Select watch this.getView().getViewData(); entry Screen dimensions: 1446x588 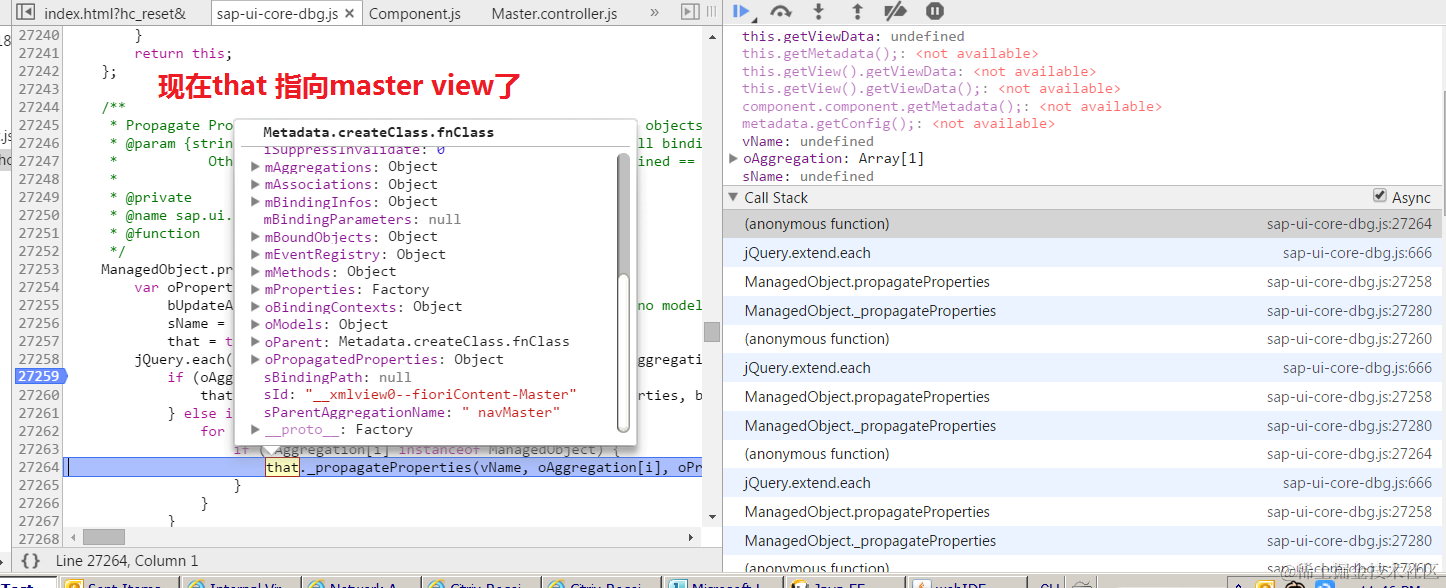pyautogui.click(x=931, y=89)
